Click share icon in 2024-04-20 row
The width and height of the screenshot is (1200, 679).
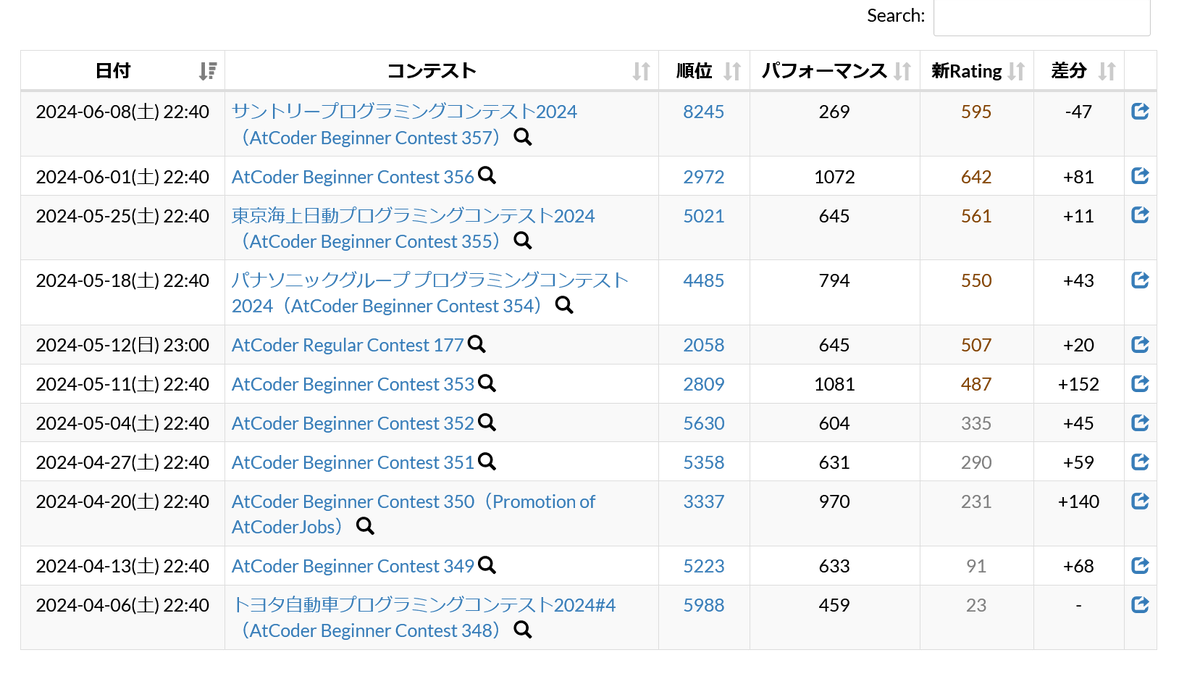pyautogui.click(x=1140, y=500)
